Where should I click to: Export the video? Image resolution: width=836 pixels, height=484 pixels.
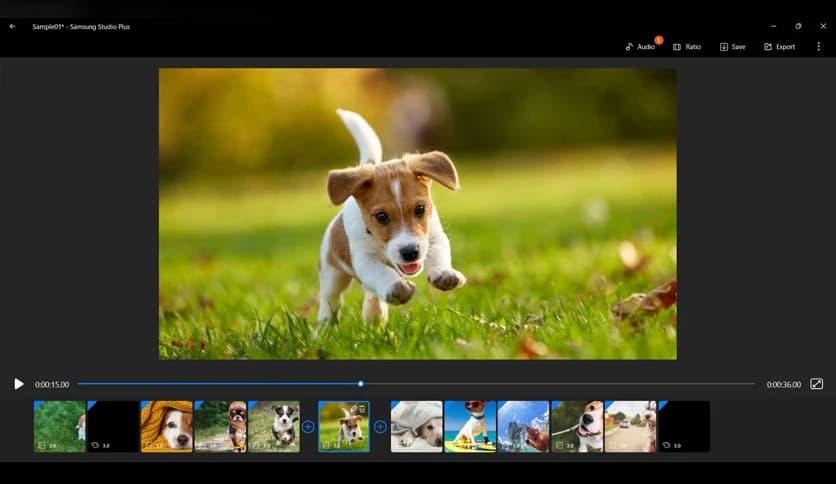tap(779, 47)
